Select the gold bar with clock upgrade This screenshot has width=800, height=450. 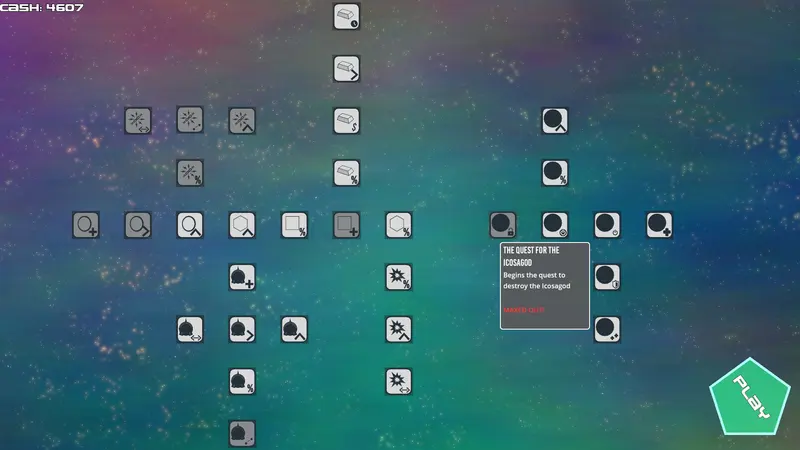pyautogui.click(x=346, y=16)
